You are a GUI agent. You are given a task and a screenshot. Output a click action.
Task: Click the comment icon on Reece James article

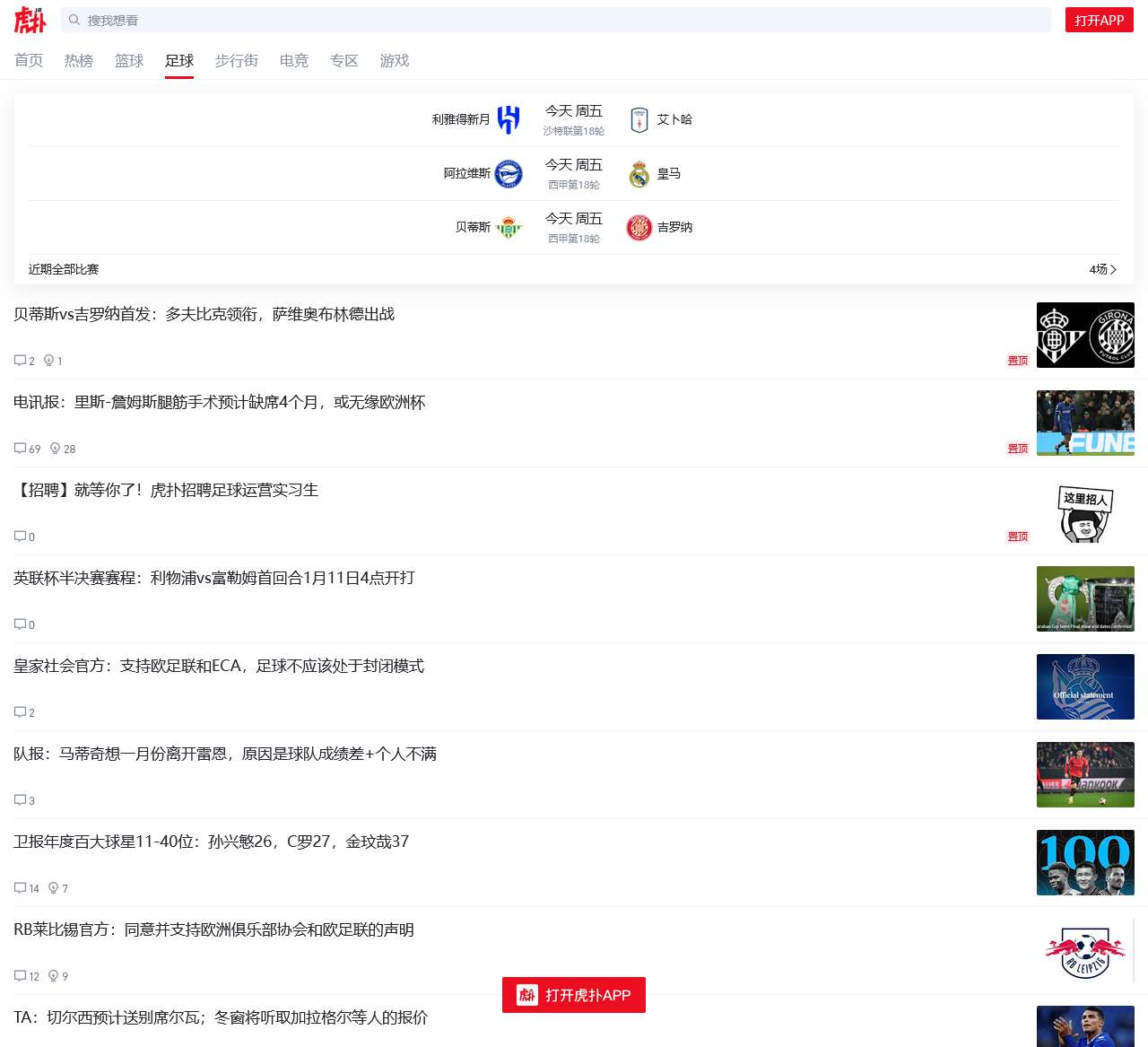(x=20, y=449)
